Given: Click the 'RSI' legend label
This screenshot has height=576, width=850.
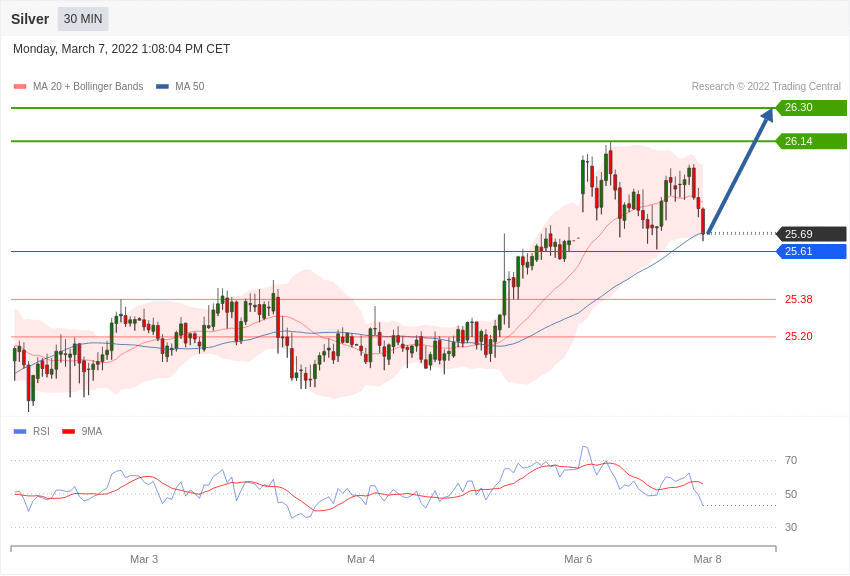Looking at the screenshot, I should click(x=41, y=432).
